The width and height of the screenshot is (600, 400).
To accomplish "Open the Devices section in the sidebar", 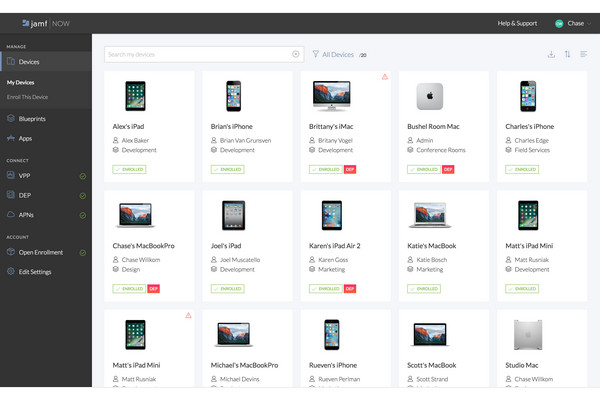I will [46, 62].
